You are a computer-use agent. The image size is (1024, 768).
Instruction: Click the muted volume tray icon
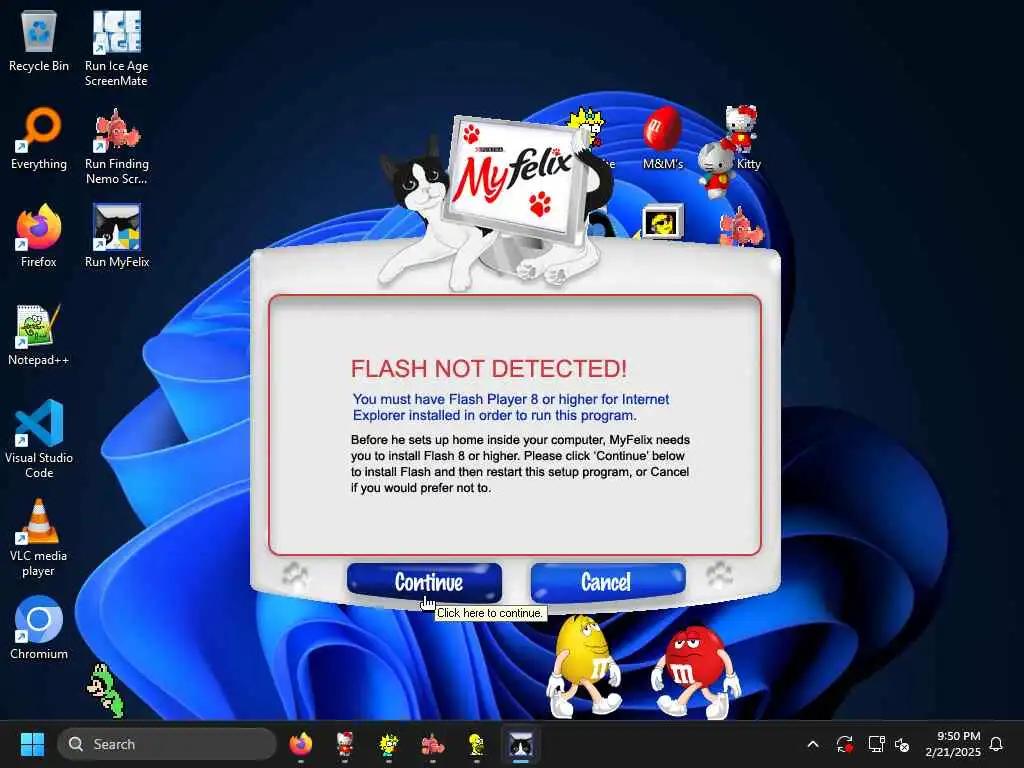coord(902,744)
